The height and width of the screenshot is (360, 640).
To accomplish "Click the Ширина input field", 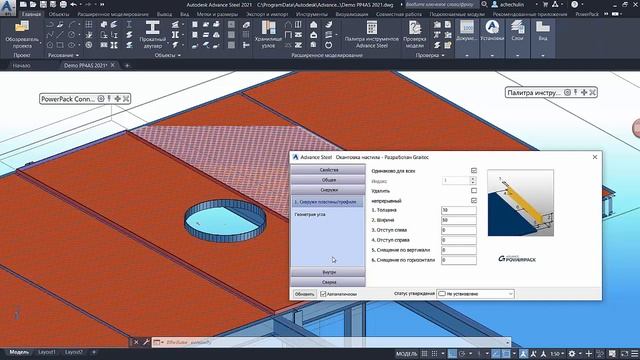I will click(458, 220).
